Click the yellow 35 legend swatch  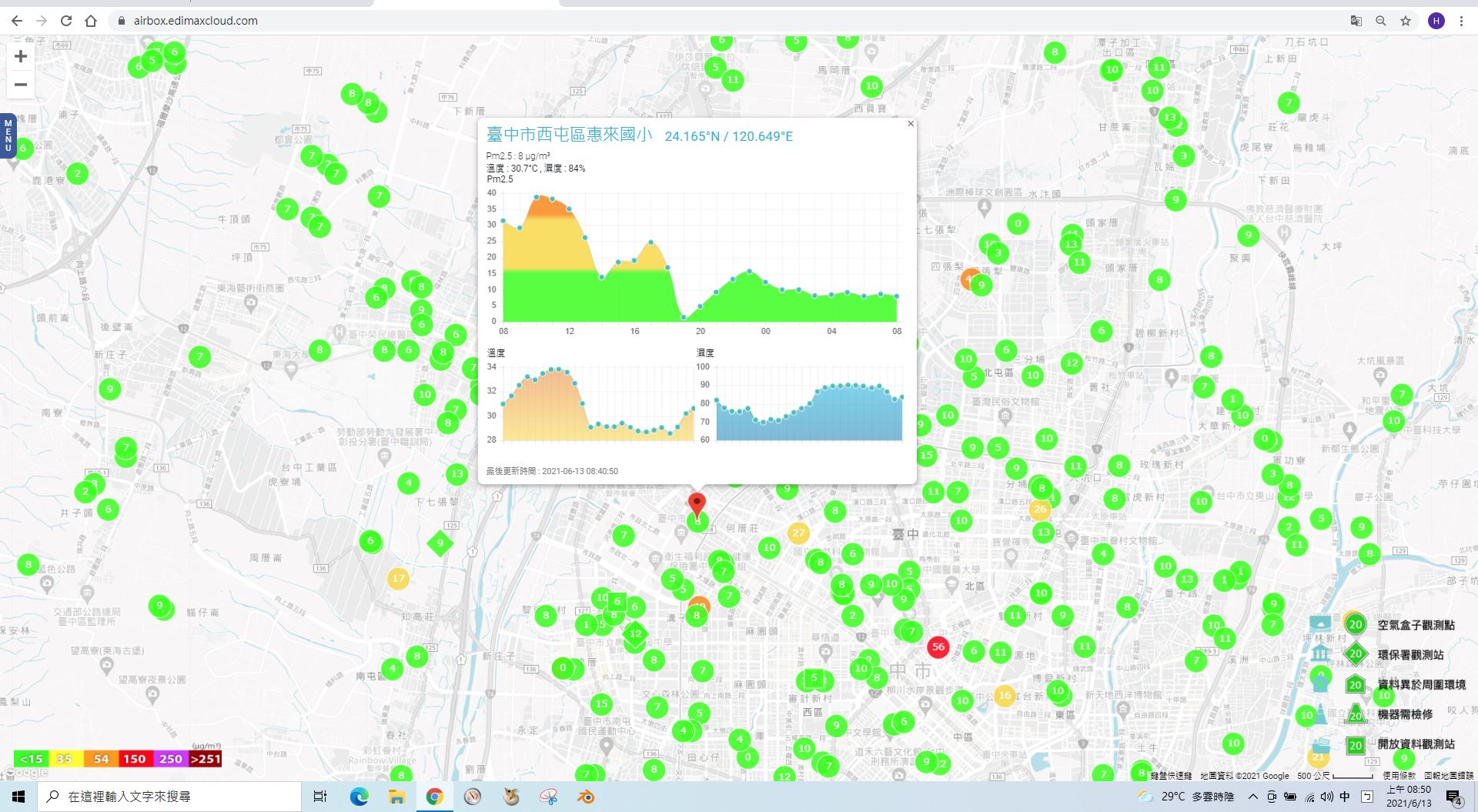point(65,759)
